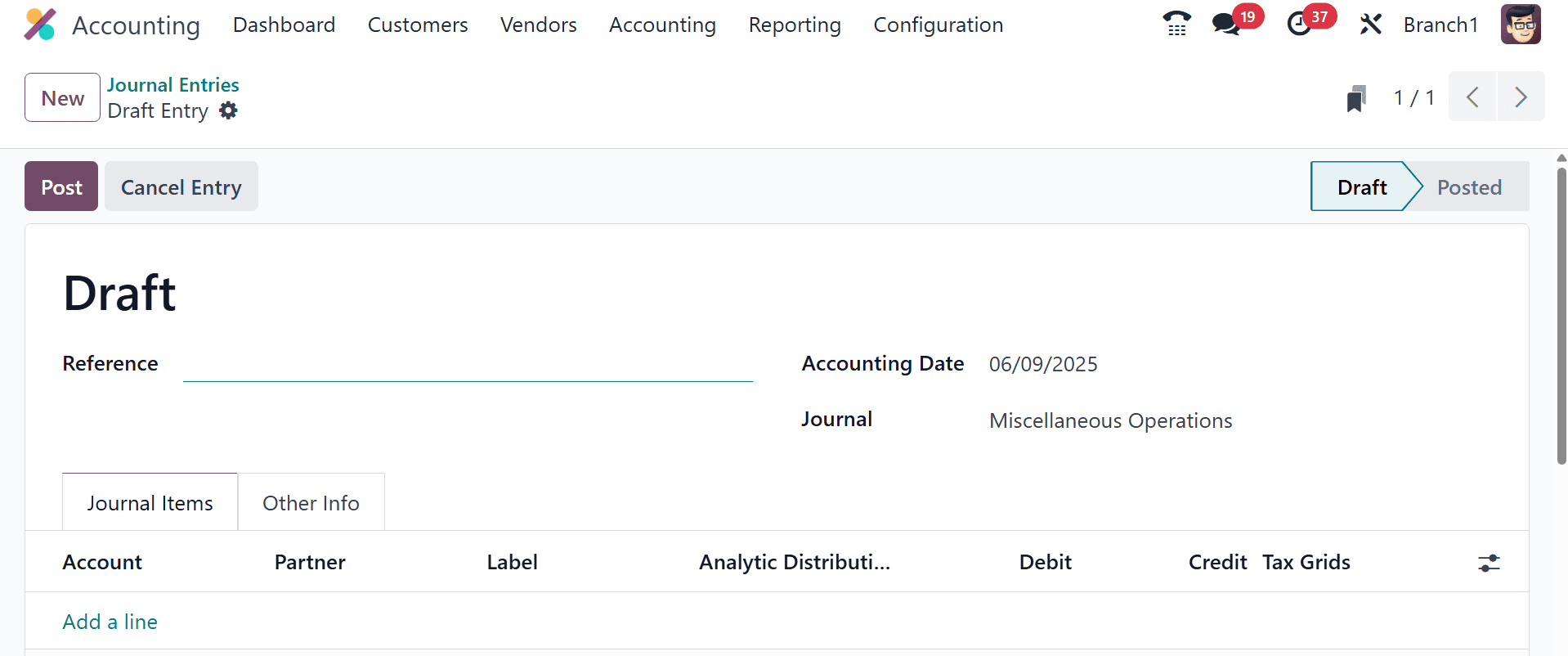Click the Account column header

pyautogui.click(x=102, y=562)
